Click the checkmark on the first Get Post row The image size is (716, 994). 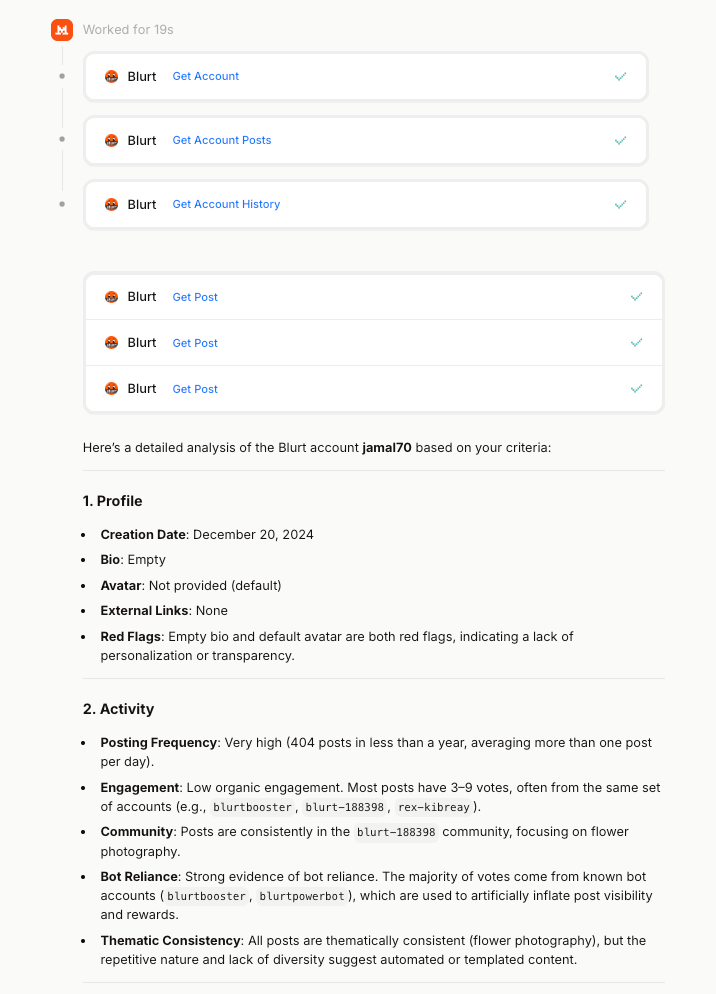click(x=637, y=297)
